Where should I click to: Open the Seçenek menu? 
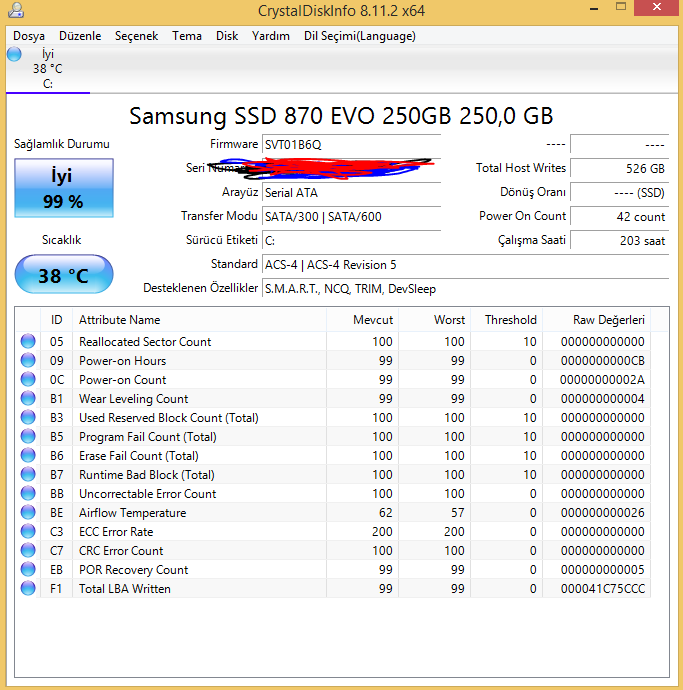136,36
